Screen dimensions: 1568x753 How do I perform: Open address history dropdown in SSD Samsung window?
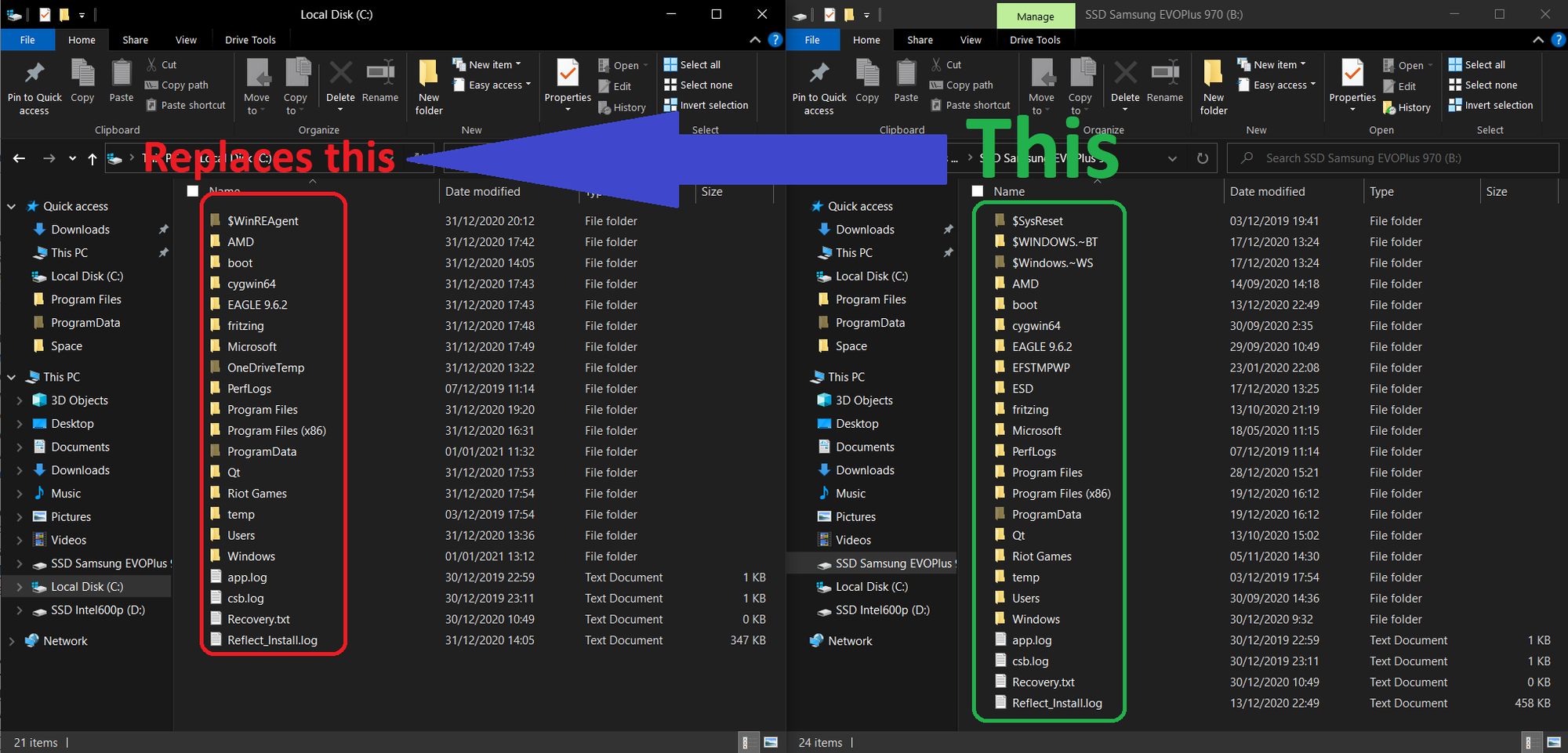click(x=1172, y=158)
